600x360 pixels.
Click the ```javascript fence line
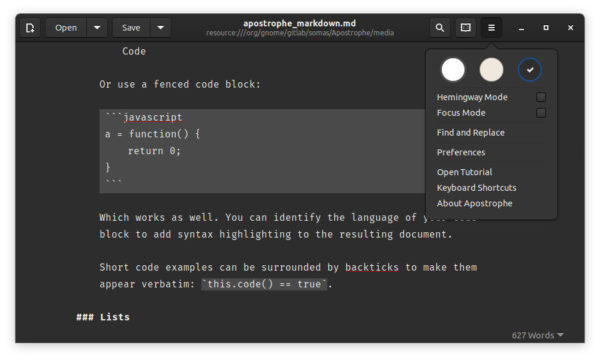(x=144, y=117)
